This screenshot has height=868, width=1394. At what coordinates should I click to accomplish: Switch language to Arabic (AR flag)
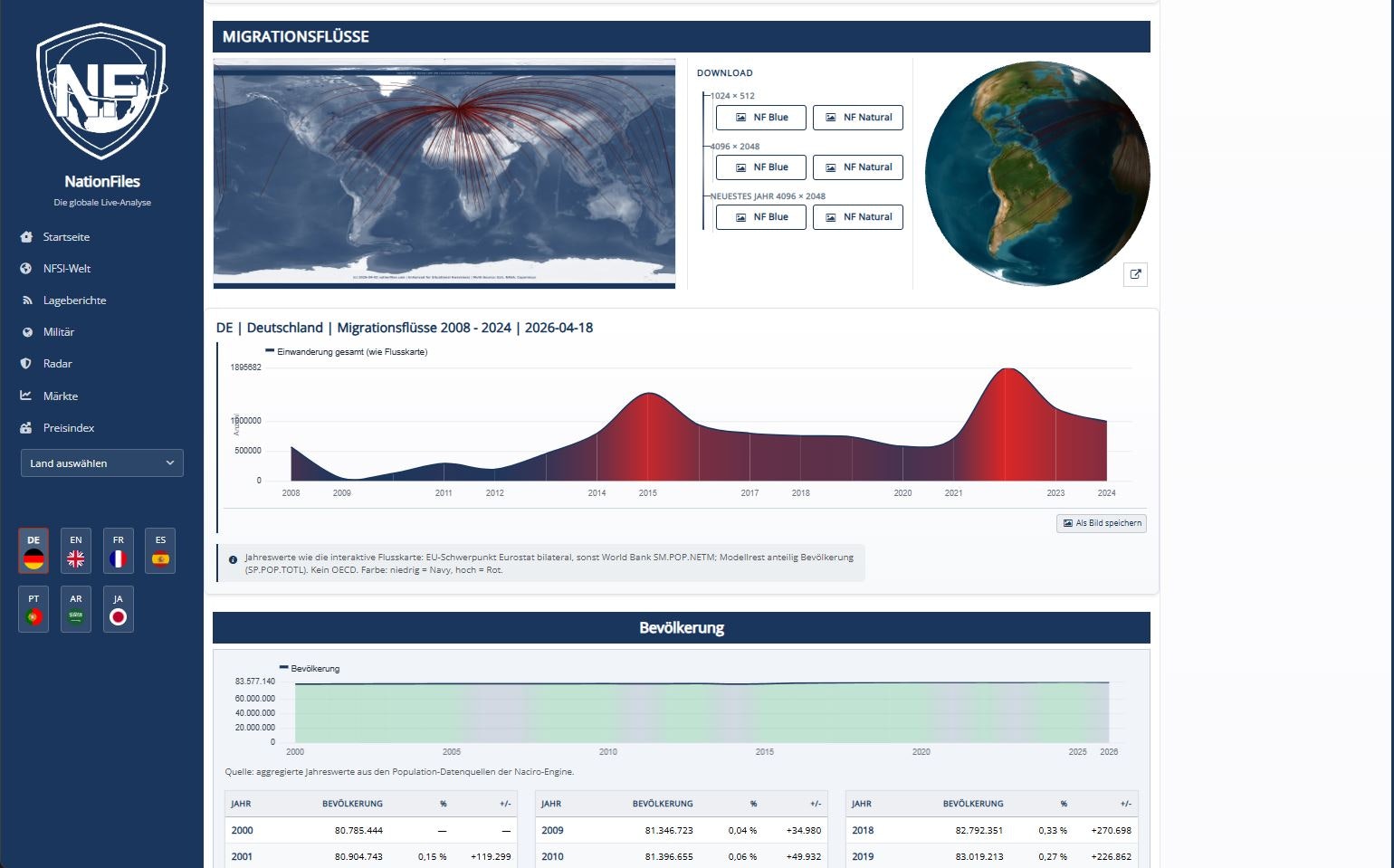click(76, 609)
